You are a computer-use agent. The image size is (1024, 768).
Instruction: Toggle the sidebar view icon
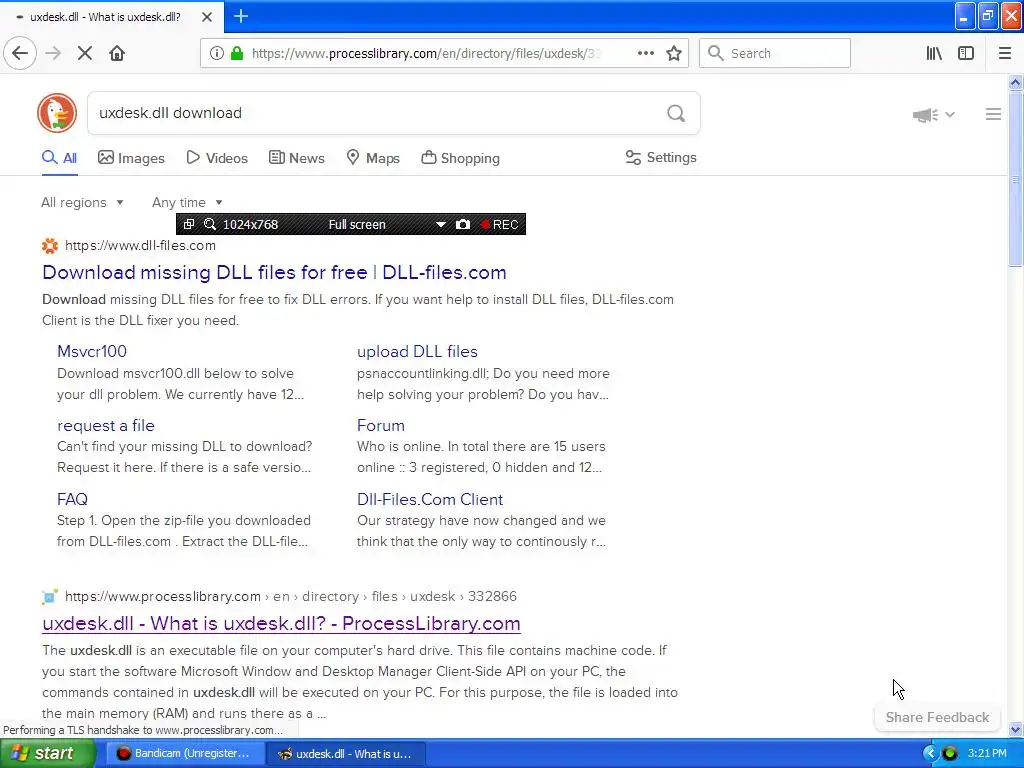(x=966, y=54)
